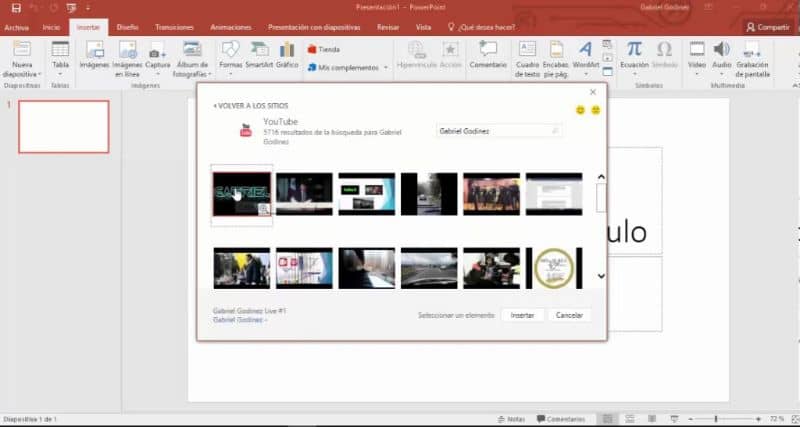The width and height of the screenshot is (800, 427).
Task: Open Comentarios from status bar
Action: click(561, 419)
